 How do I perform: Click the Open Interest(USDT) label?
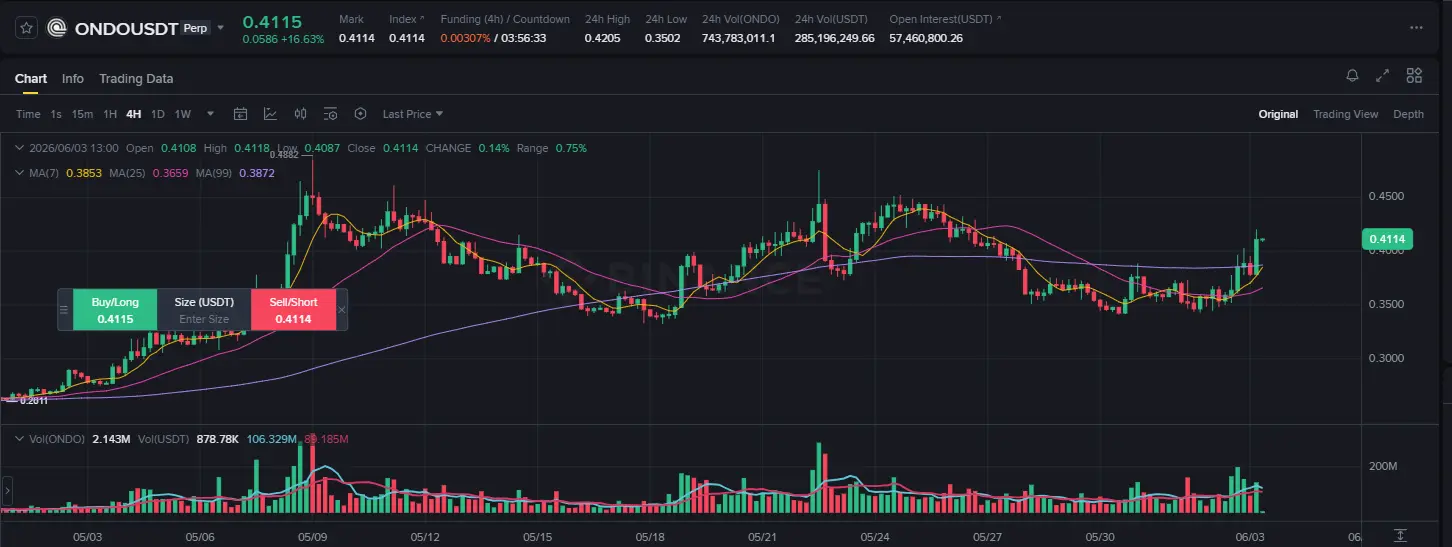[x=942, y=19]
